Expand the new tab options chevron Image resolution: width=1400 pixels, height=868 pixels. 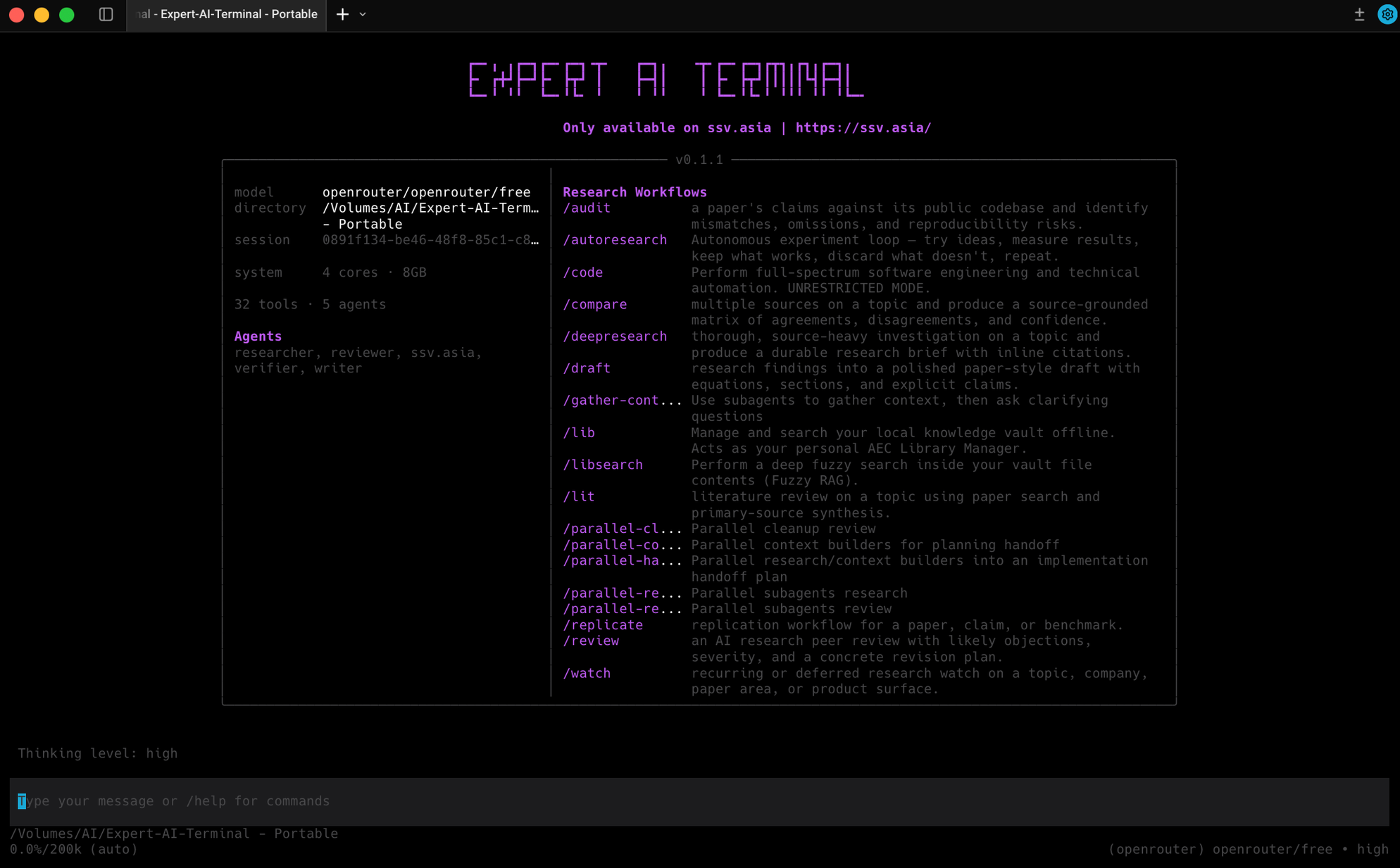363,14
